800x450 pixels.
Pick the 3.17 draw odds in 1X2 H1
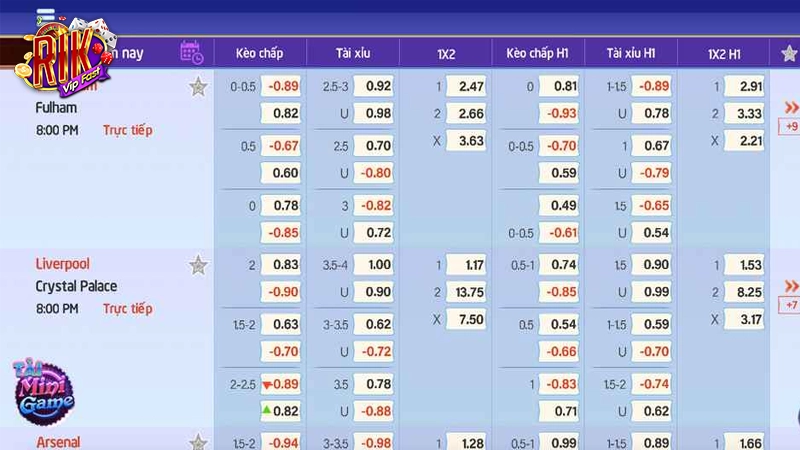coord(744,319)
